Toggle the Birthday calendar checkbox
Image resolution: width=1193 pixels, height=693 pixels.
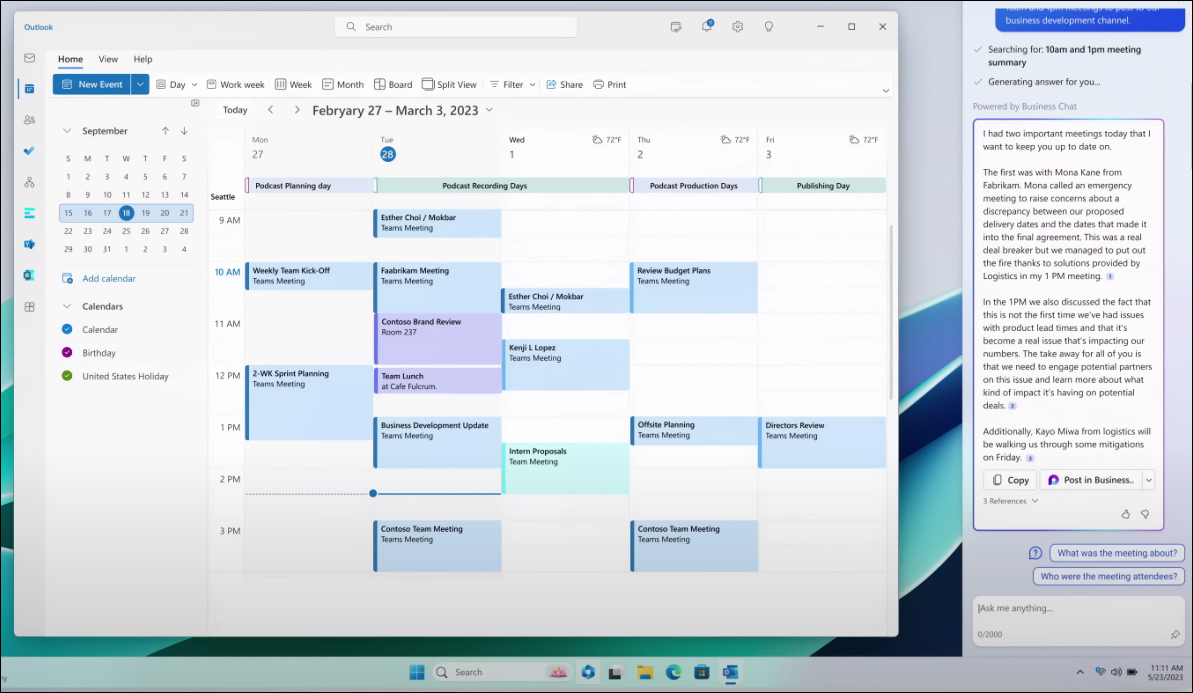pos(67,352)
